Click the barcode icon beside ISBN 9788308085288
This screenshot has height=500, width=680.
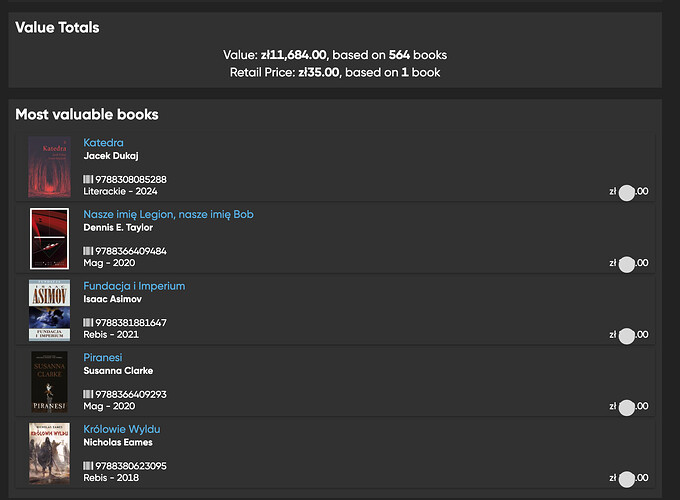click(88, 180)
